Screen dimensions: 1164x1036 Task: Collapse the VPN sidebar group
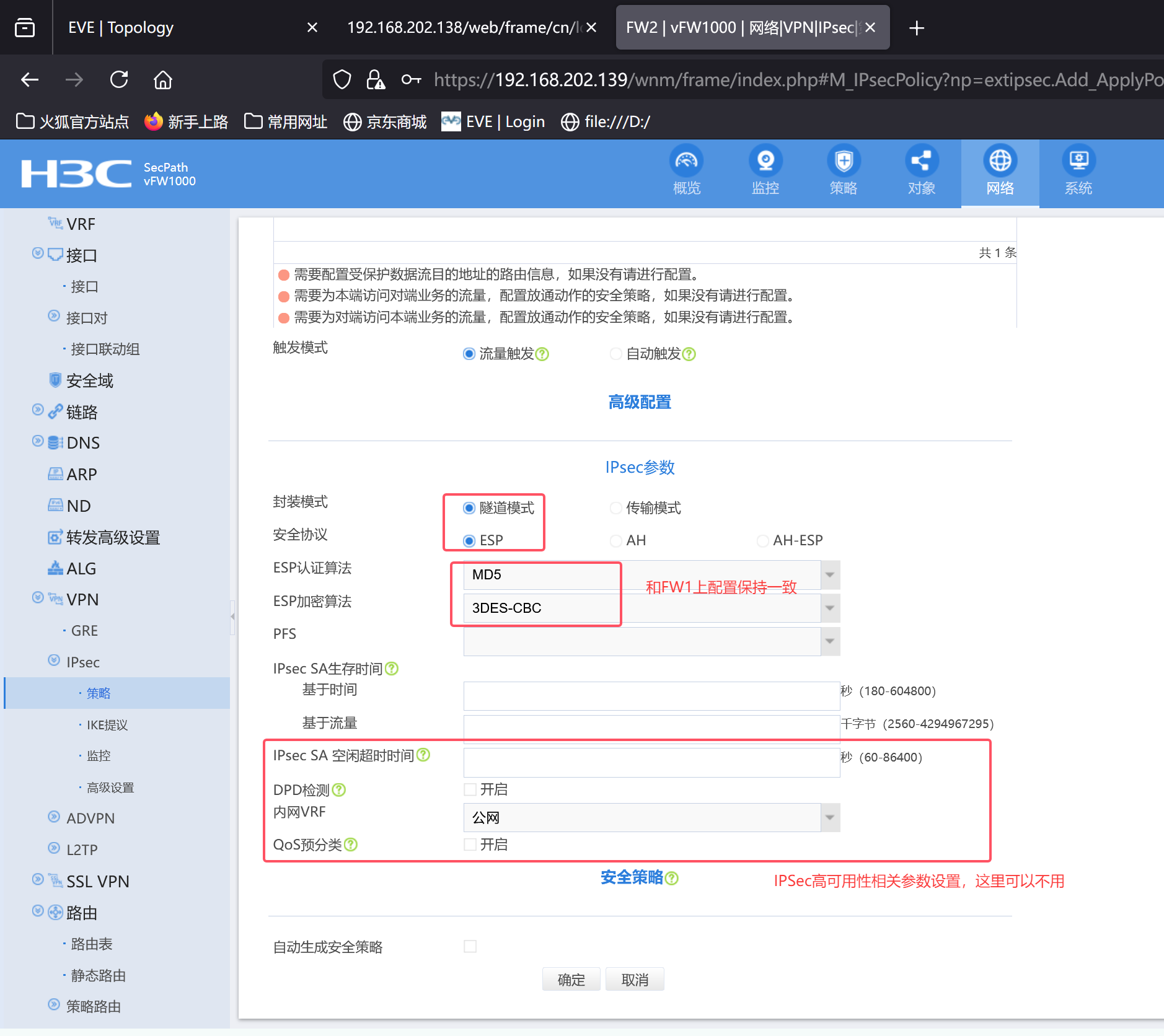click(38, 597)
